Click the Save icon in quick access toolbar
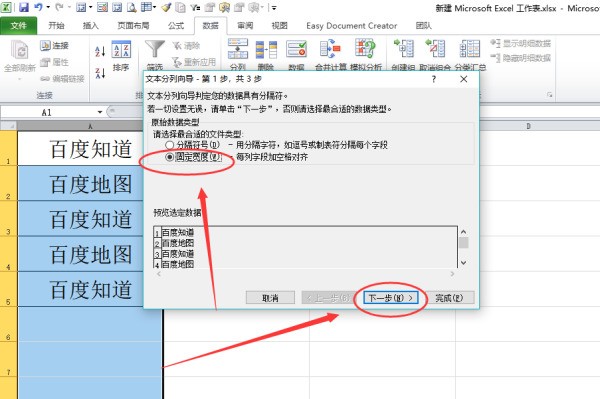Screen dimensions: 600x399 click(x=24, y=7)
